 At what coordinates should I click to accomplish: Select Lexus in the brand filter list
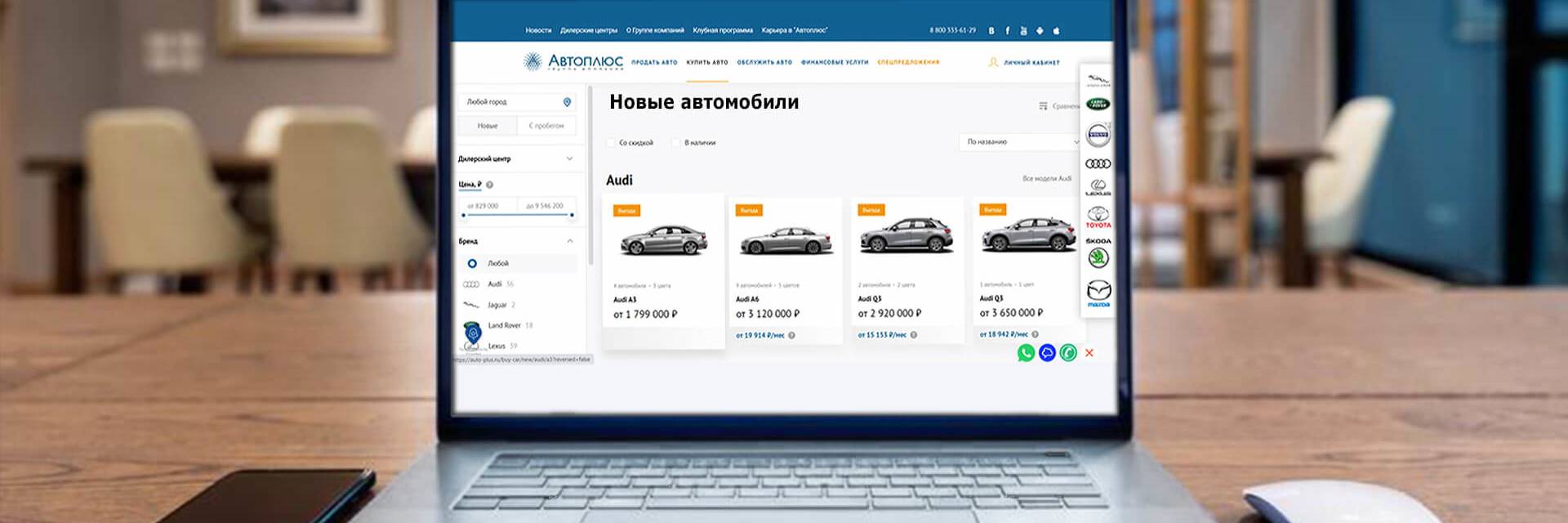coord(492,346)
